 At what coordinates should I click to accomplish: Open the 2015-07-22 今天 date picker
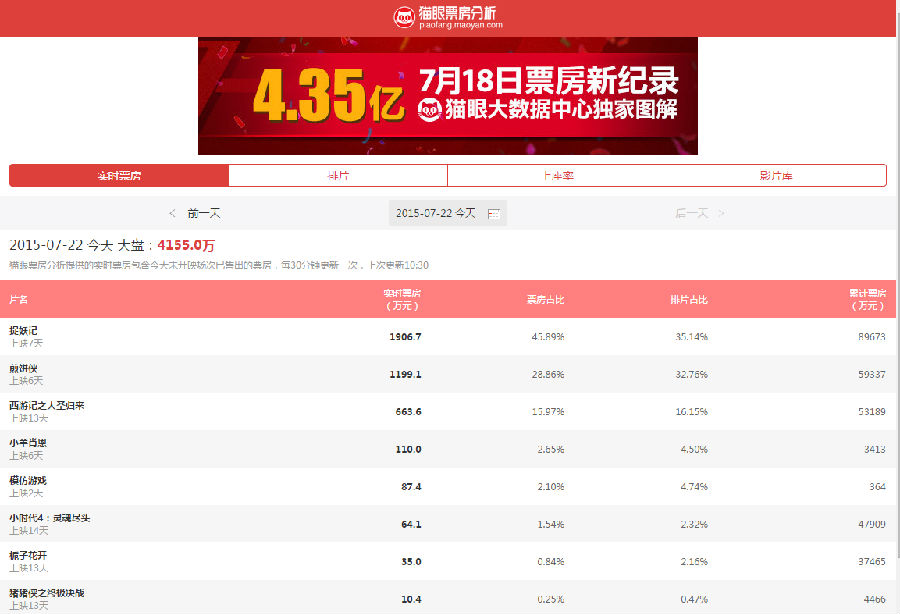tap(448, 213)
